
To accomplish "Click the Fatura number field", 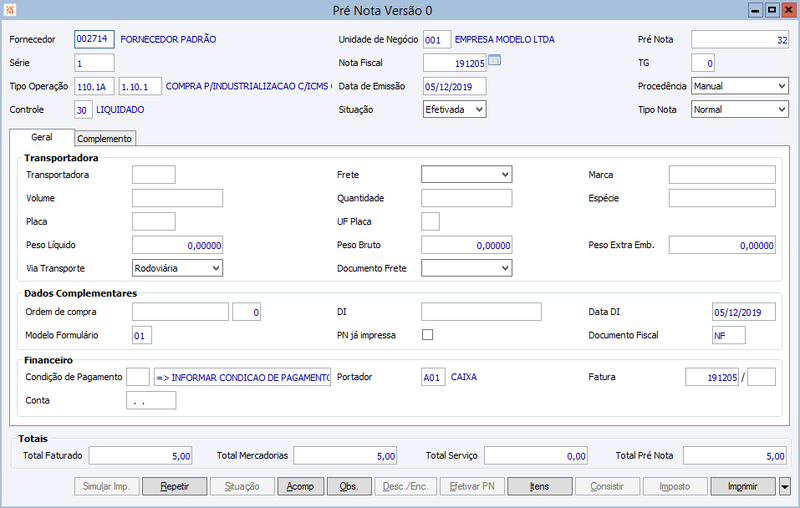I will [x=712, y=377].
